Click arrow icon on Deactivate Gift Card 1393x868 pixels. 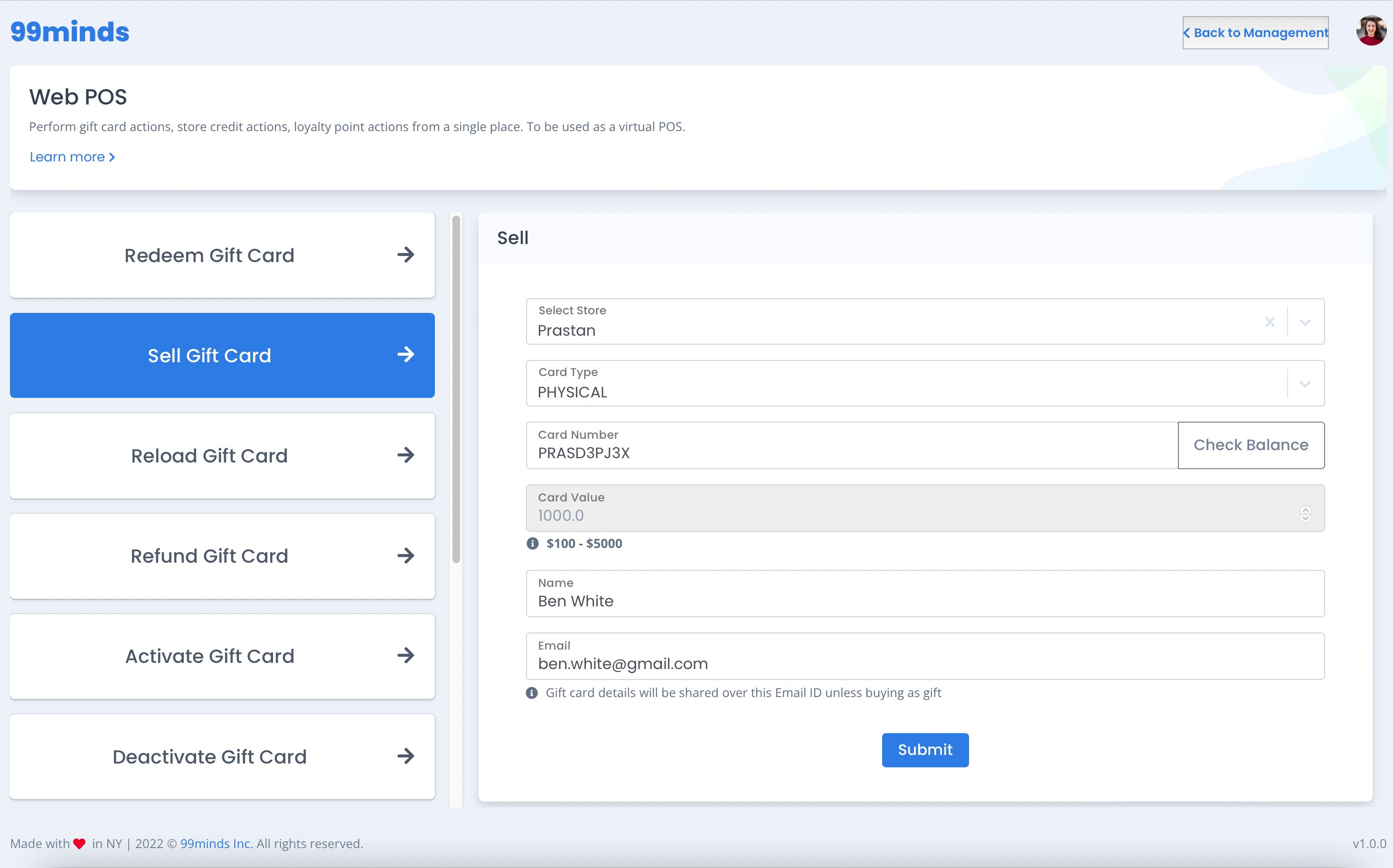[406, 756]
